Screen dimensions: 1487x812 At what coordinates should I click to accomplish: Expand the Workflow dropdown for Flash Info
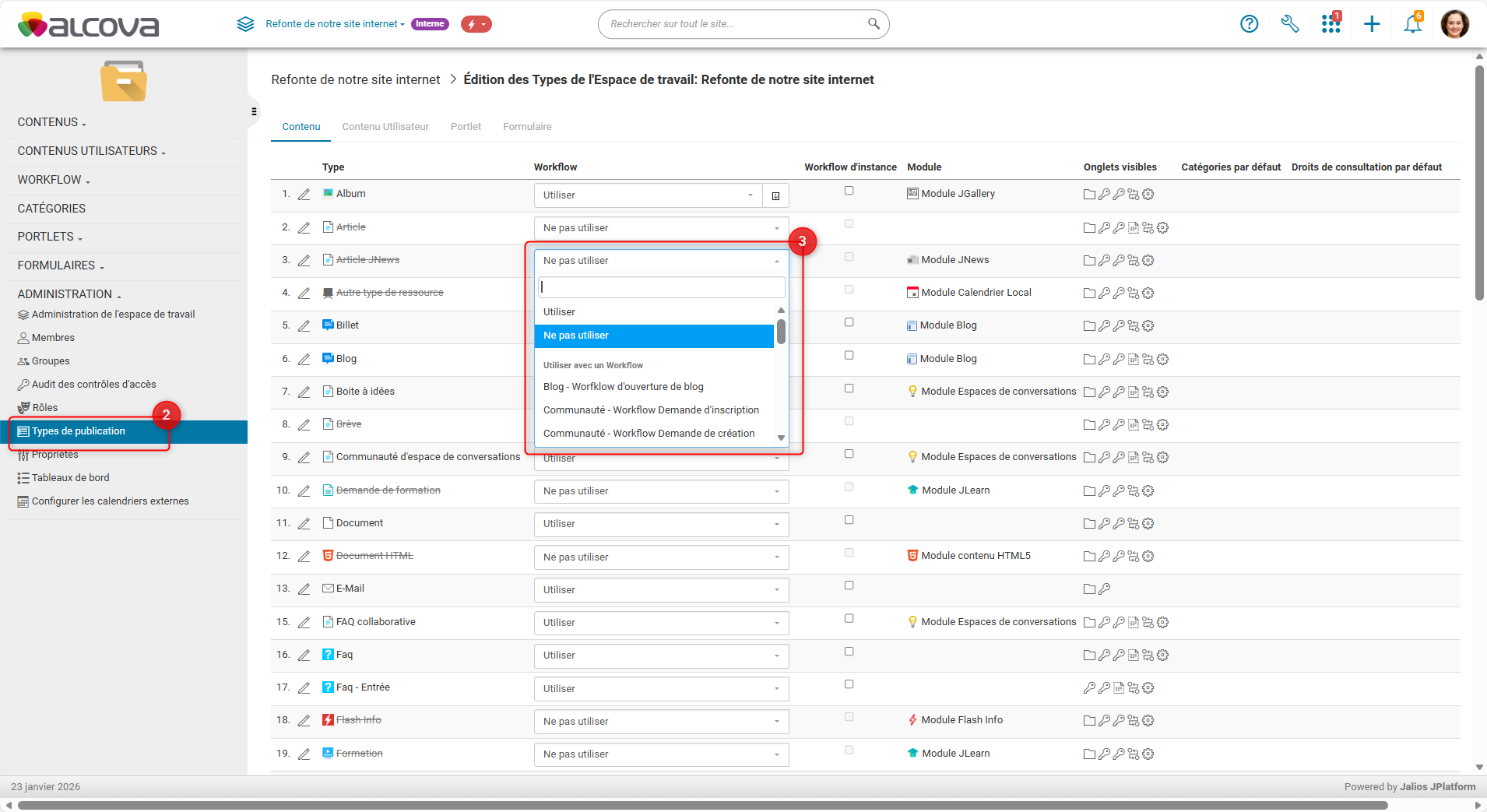click(x=661, y=722)
